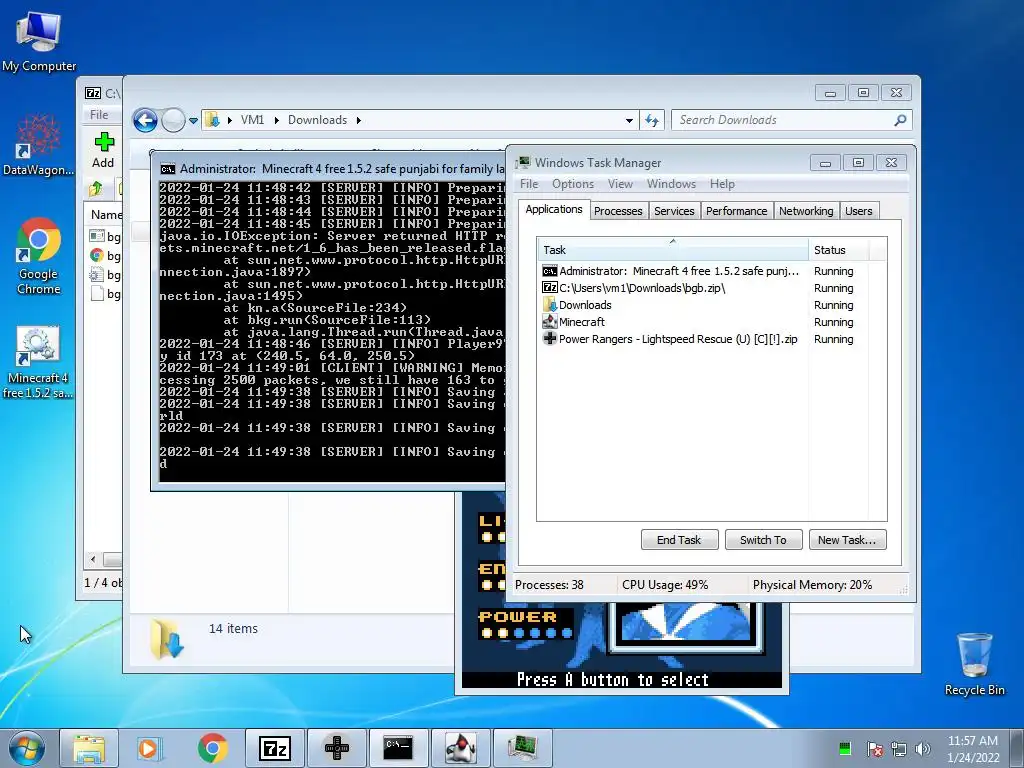Switch to the Processes tab
This screenshot has width=1024, height=768.
[x=618, y=211]
